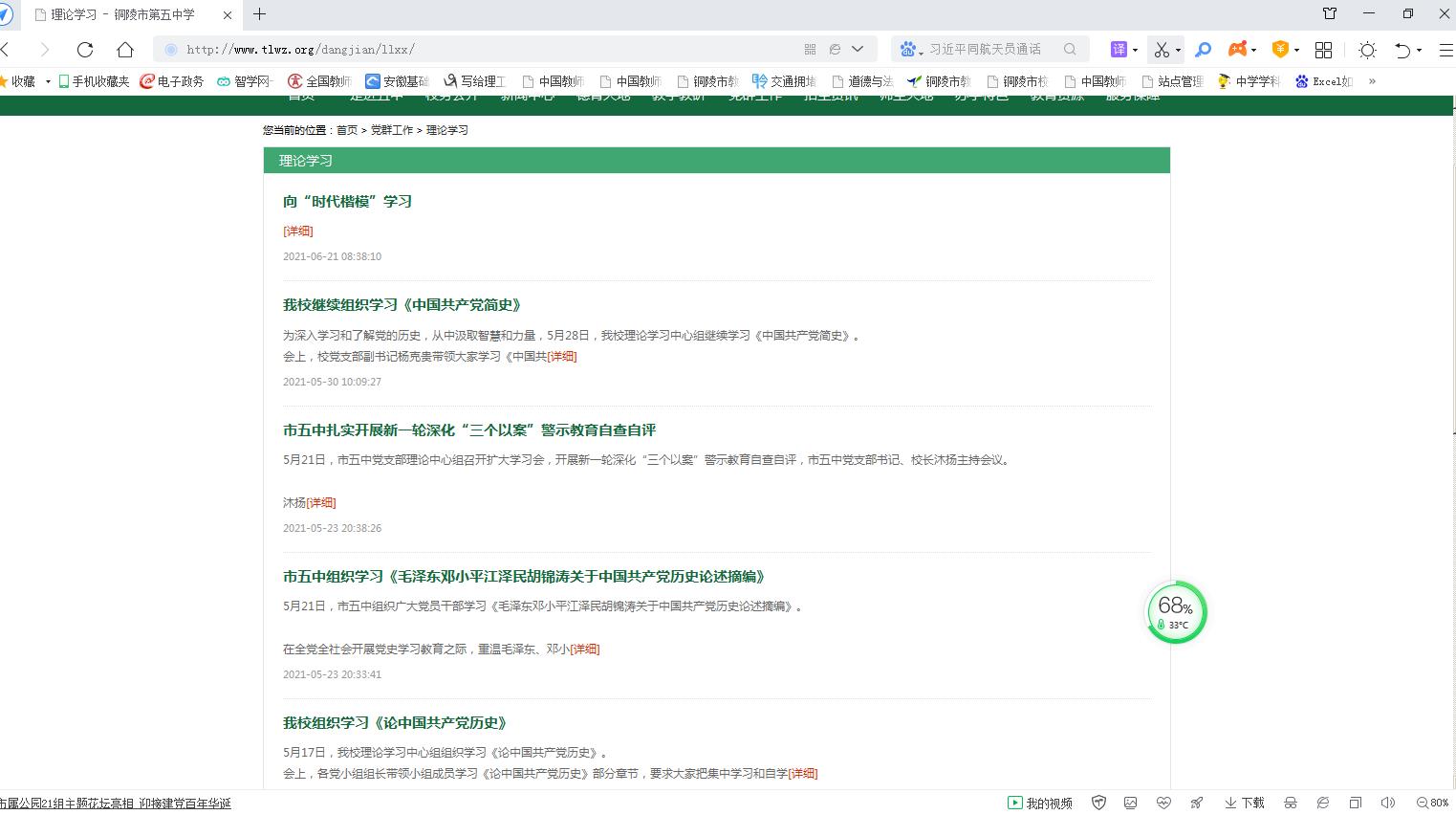Image resolution: width=1456 pixels, height=815 pixels.
Task: Open the blue key password manager icon
Action: pyautogui.click(x=1204, y=50)
